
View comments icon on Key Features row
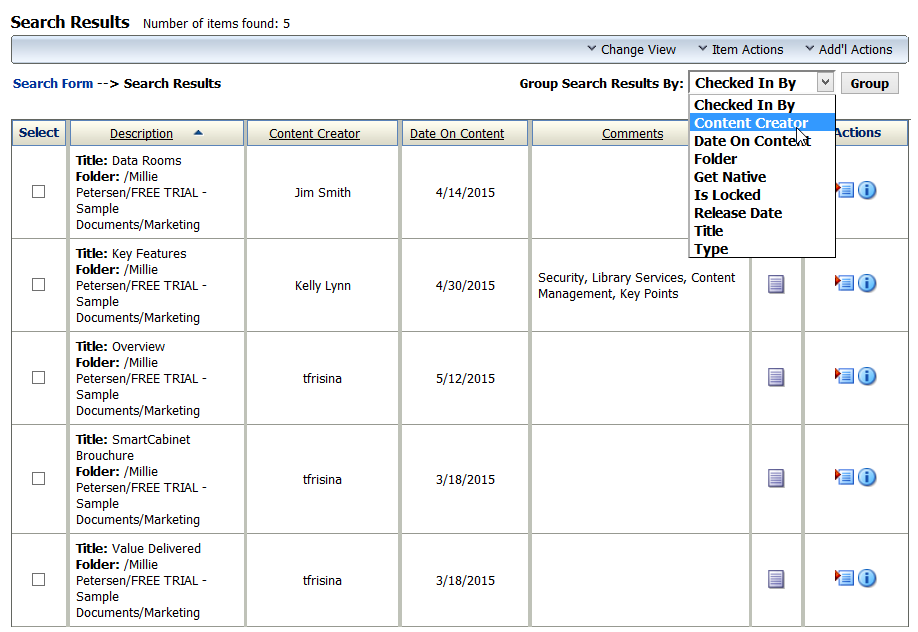(775, 283)
